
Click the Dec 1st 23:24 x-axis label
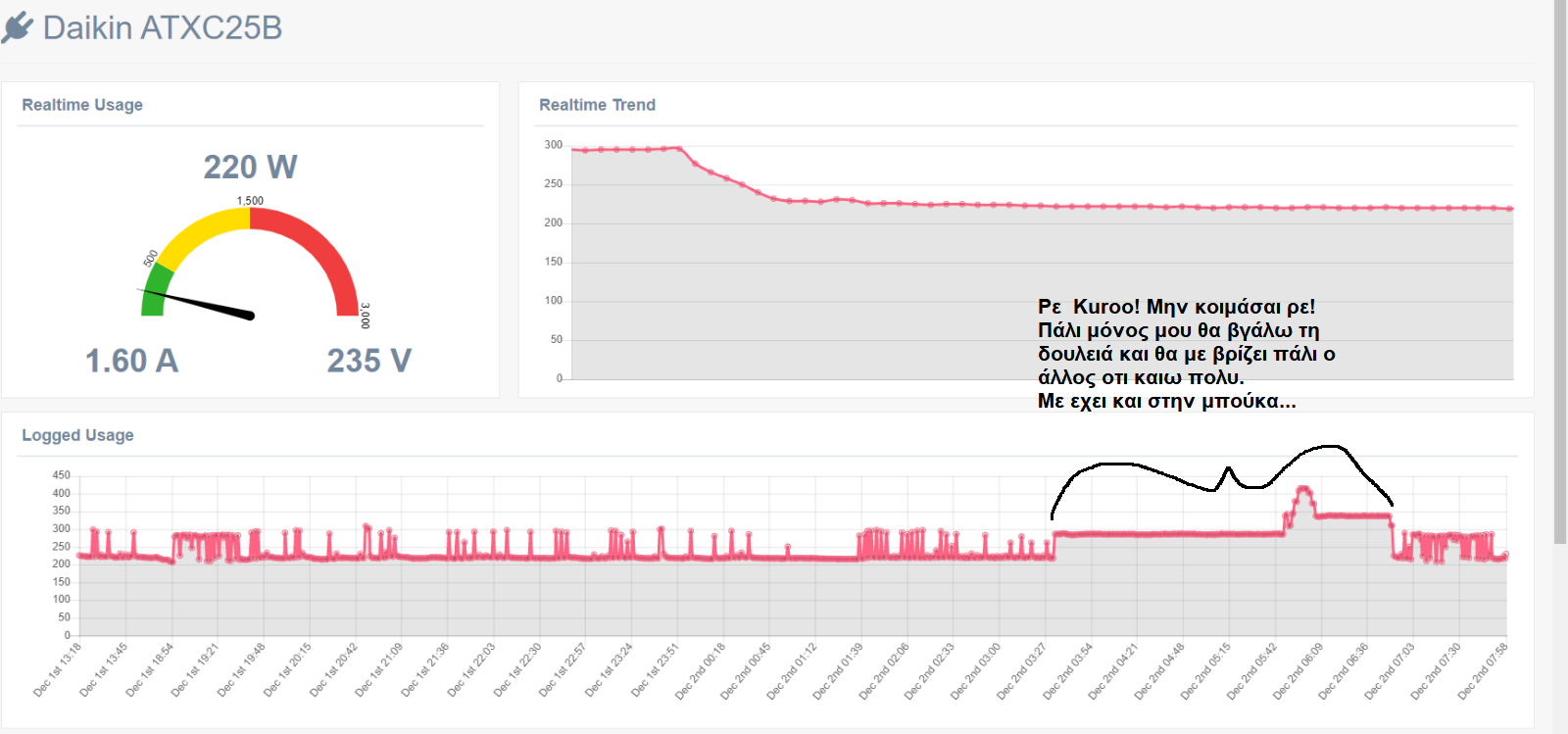610,669
